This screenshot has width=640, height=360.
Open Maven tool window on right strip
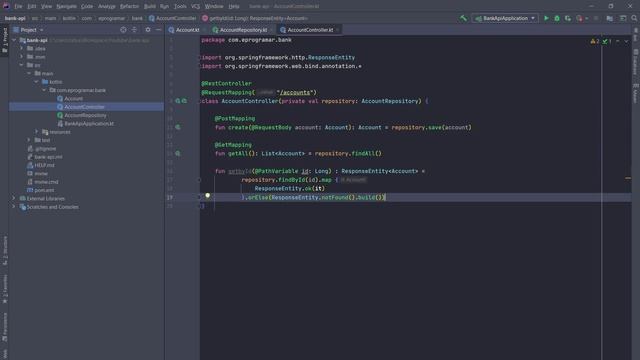[636, 94]
